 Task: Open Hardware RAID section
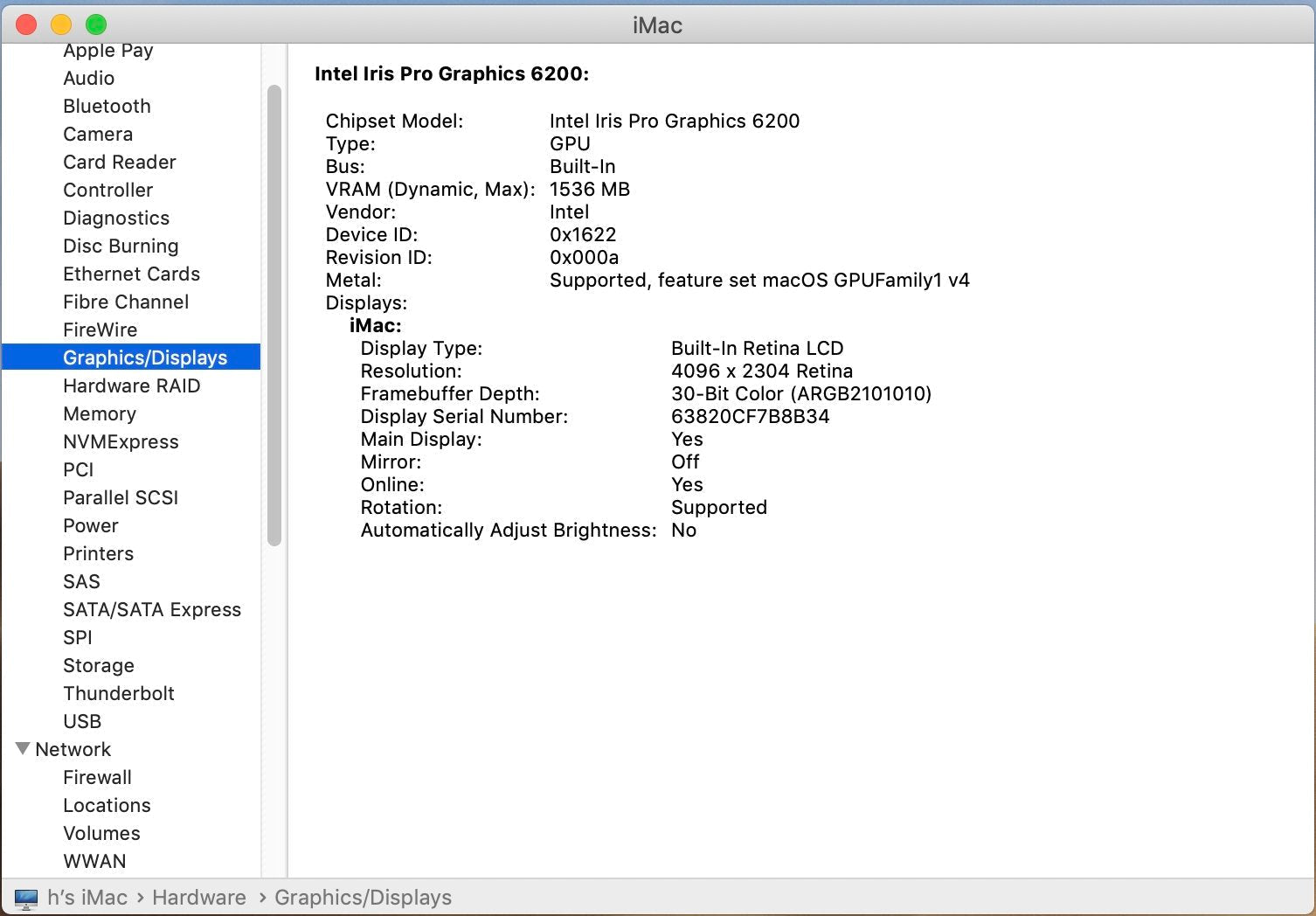pos(131,385)
